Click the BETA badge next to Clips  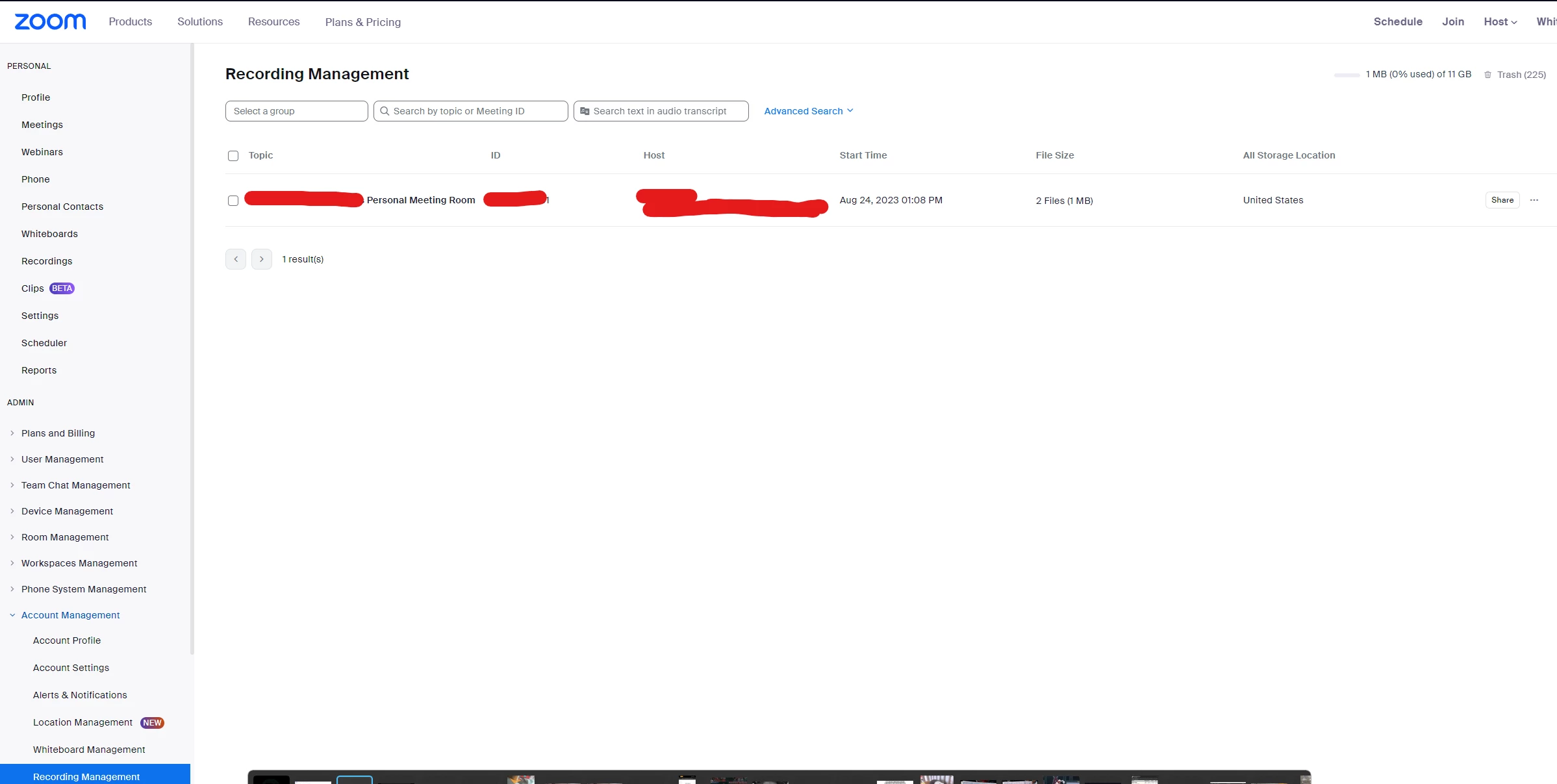pos(62,288)
